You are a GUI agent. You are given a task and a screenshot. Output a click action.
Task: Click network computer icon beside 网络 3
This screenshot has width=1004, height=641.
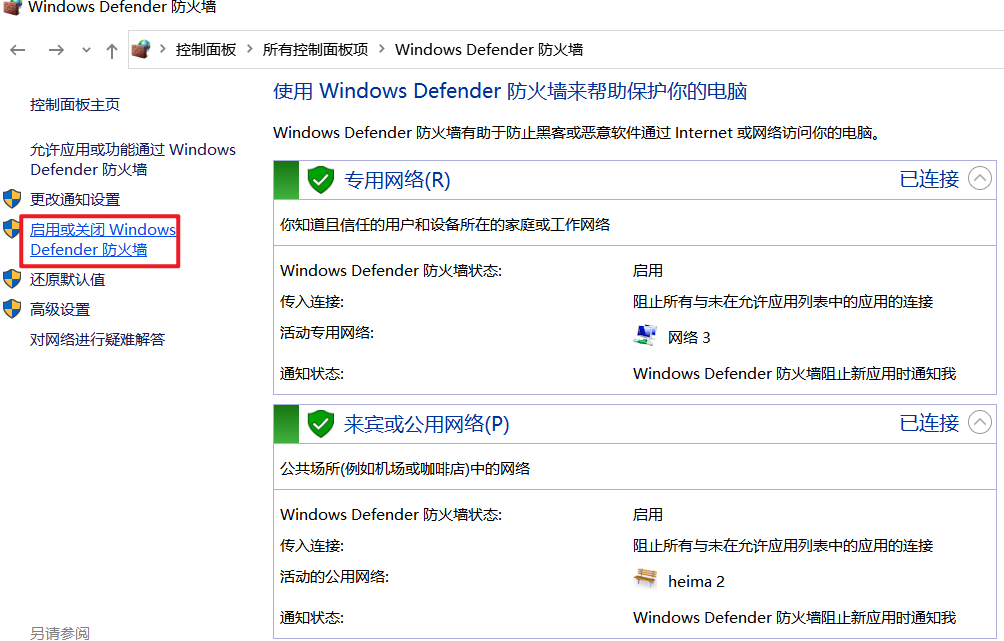click(645, 336)
